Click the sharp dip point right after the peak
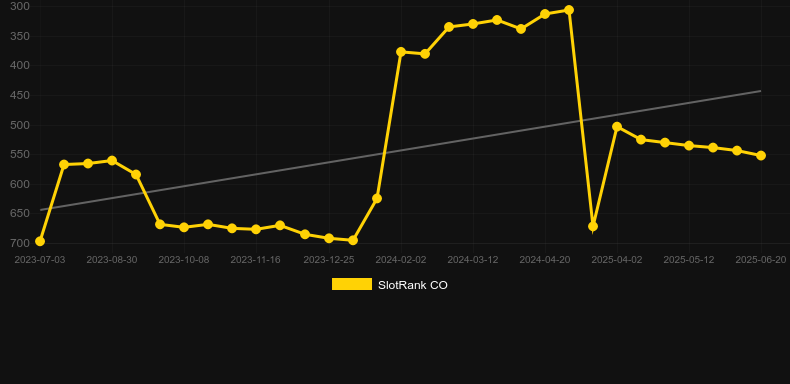Image resolution: width=790 pixels, height=384 pixels. (593, 226)
